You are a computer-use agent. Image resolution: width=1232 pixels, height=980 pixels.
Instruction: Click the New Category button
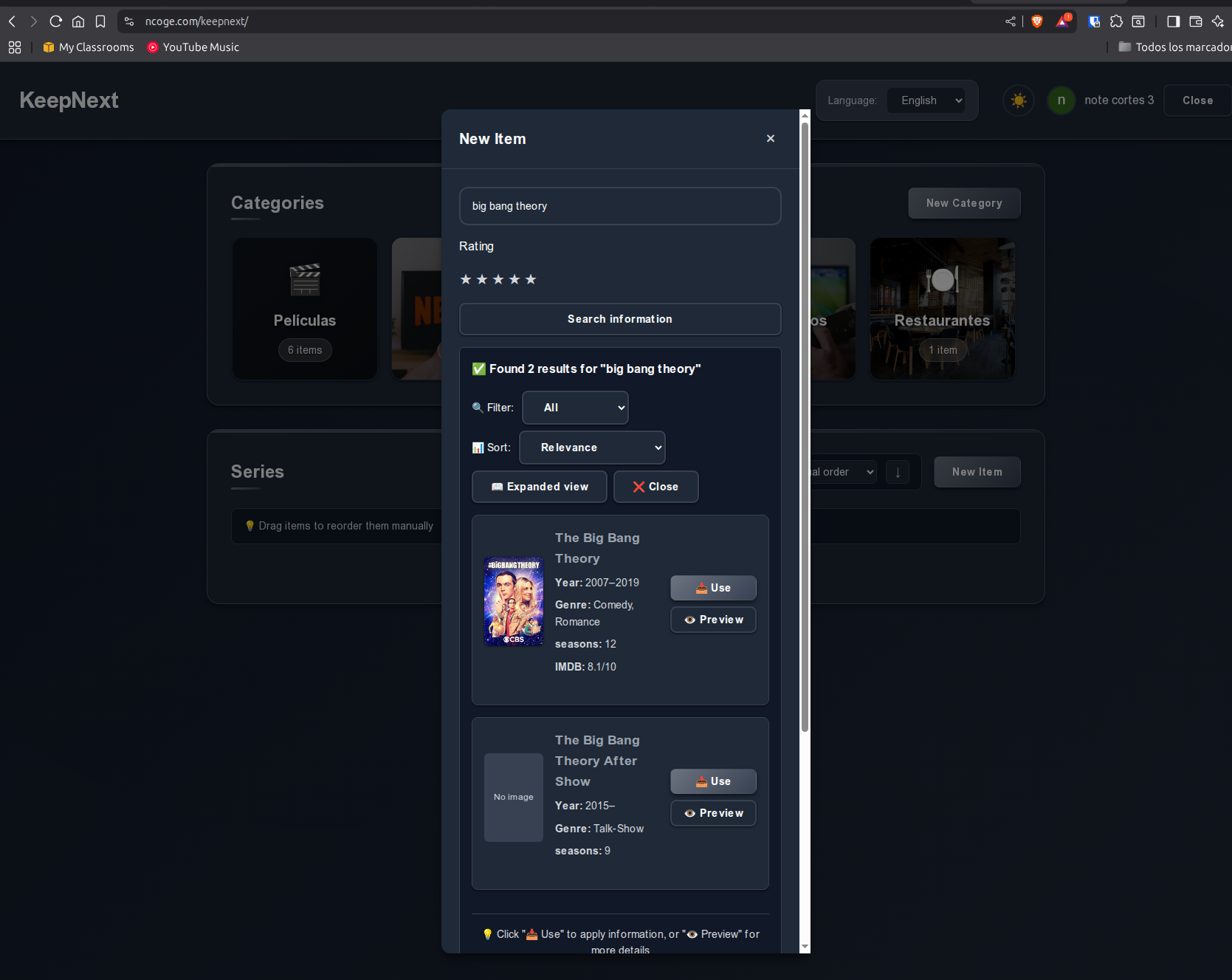[x=964, y=203]
